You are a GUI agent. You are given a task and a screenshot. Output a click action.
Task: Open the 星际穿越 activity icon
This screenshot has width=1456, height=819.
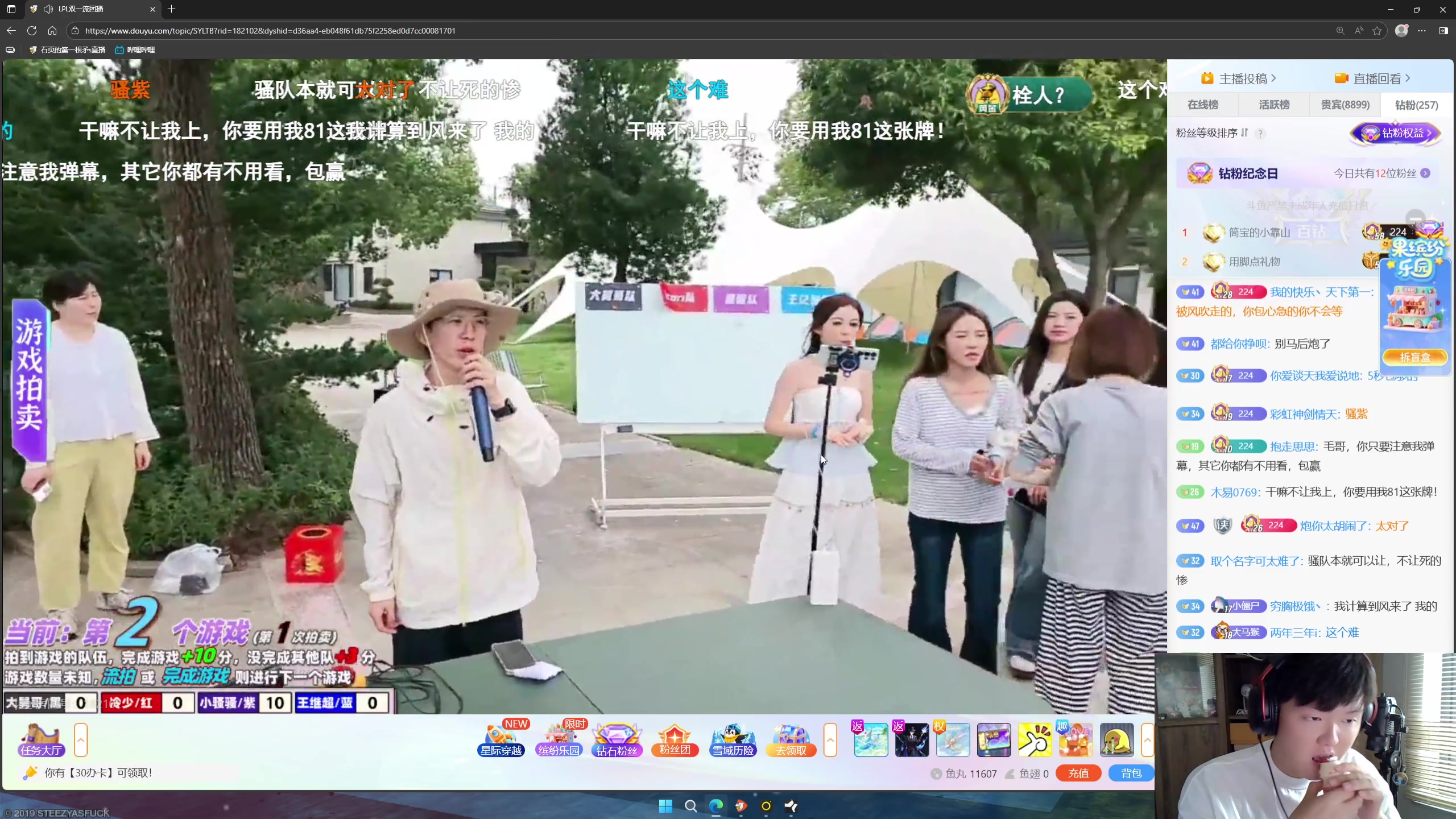pos(500,739)
